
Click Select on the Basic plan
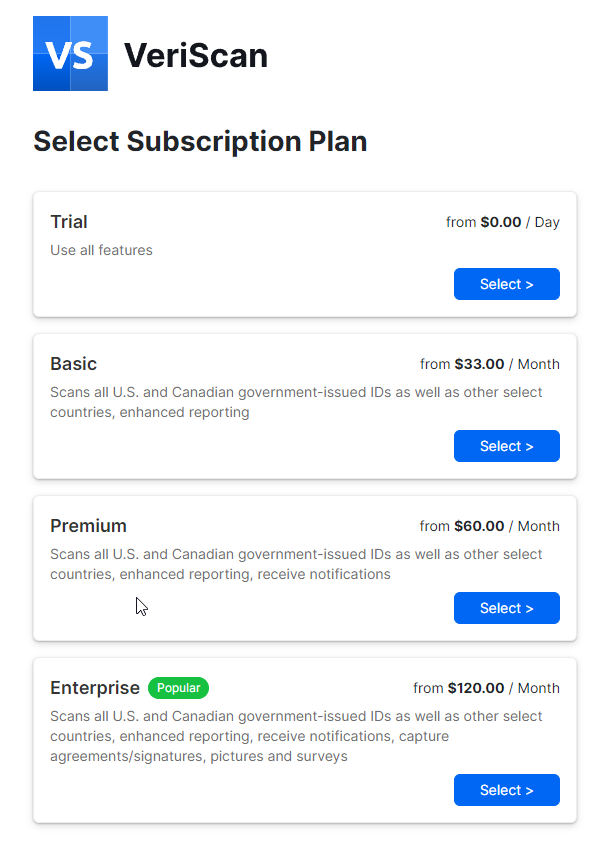point(506,446)
